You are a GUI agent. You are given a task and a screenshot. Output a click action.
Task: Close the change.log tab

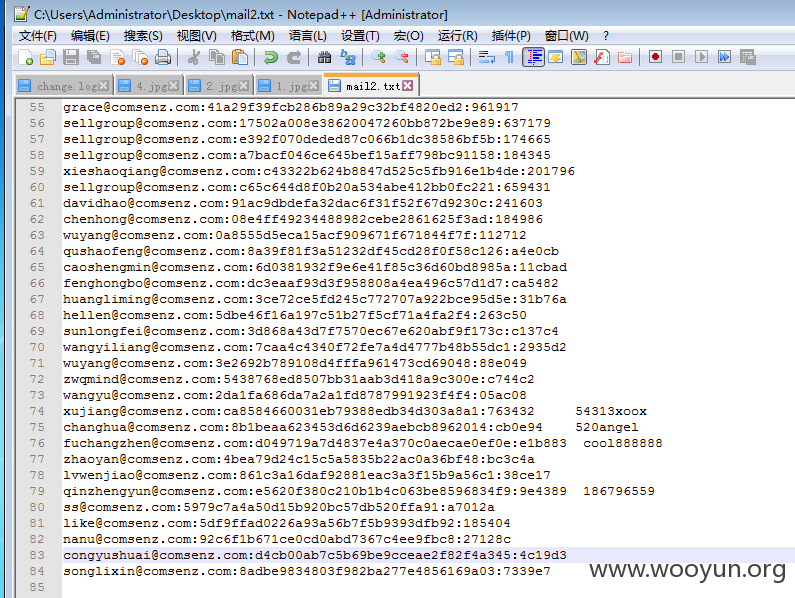point(103,86)
